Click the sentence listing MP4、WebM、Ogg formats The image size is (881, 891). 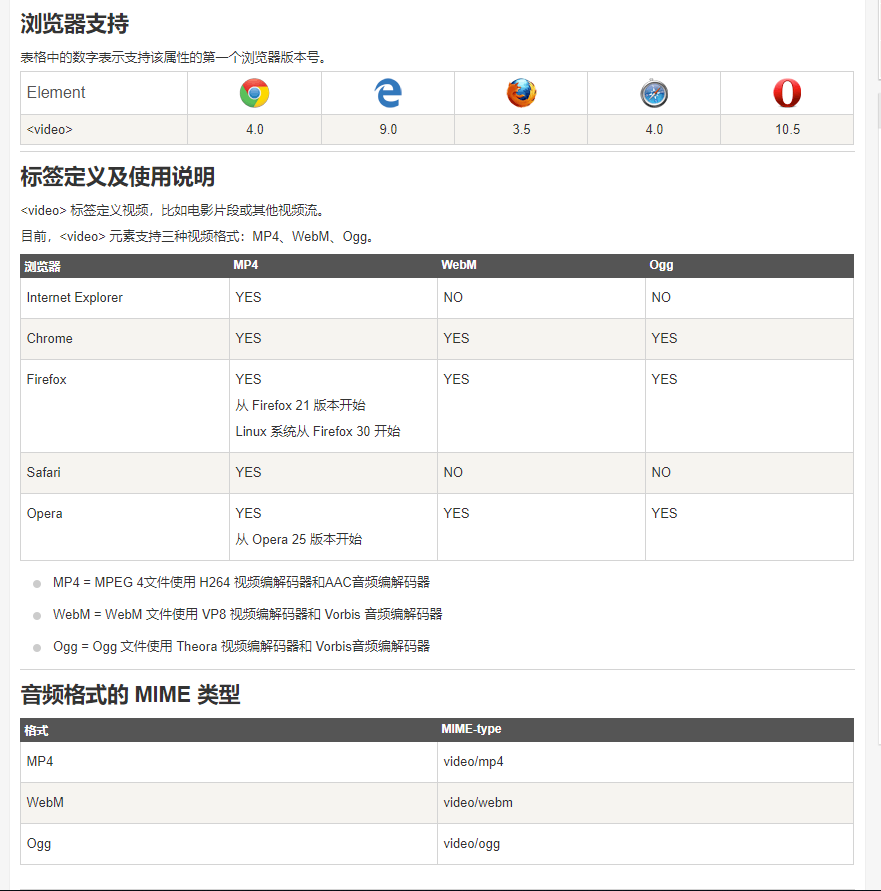tap(197, 236)
